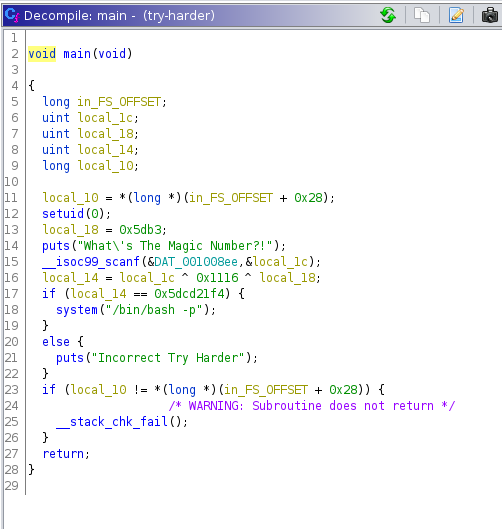This screenshot has width=502, height=529.
Task: Click the WARNING subroutine comment
Action: click(x=312, y=406)
